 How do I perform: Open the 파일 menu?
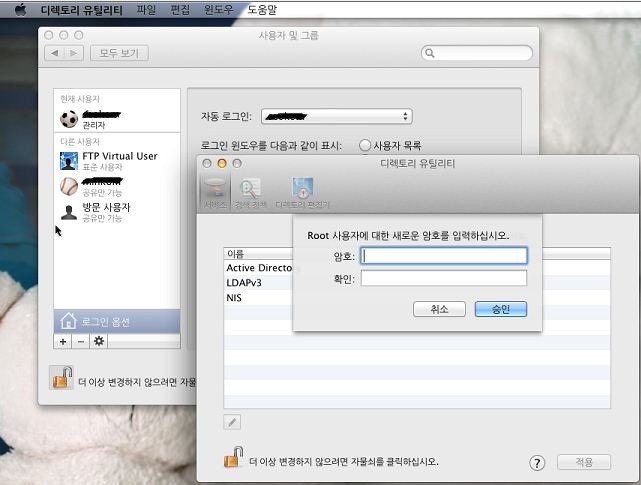[x=146, y=9]
